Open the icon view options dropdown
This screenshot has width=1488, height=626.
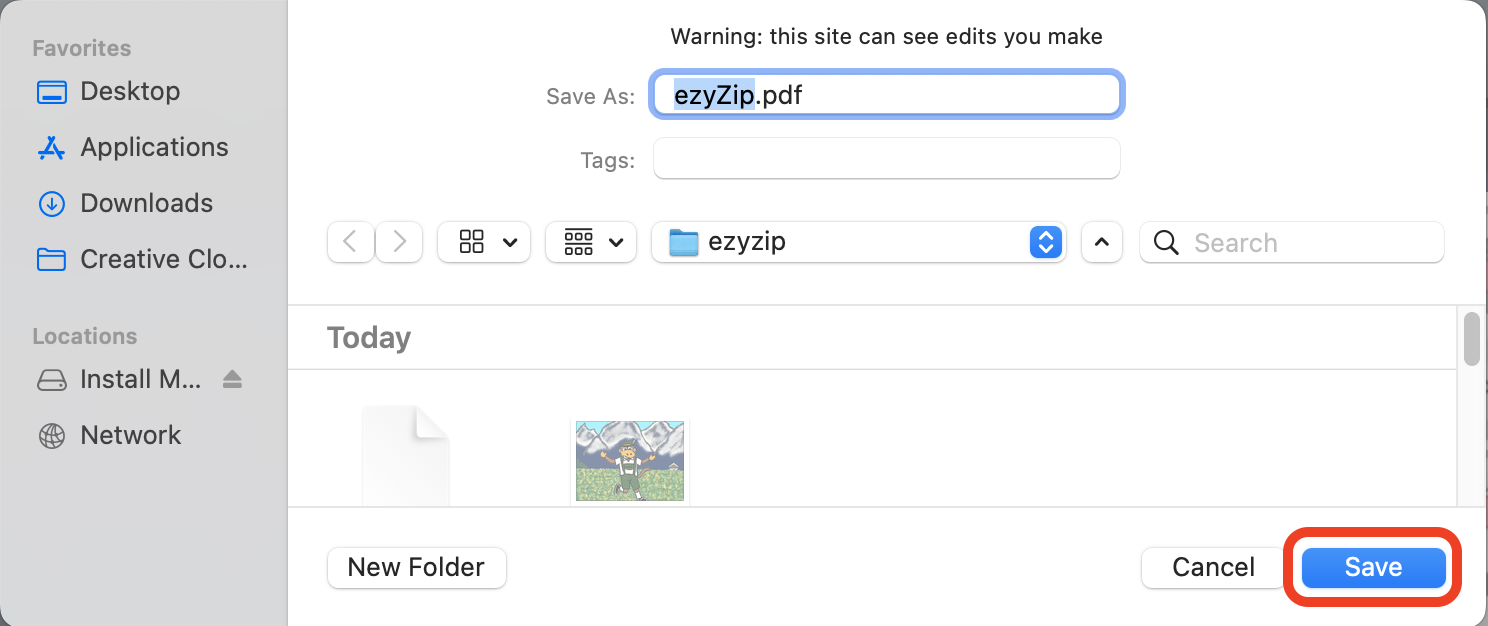tap(484, 242)
